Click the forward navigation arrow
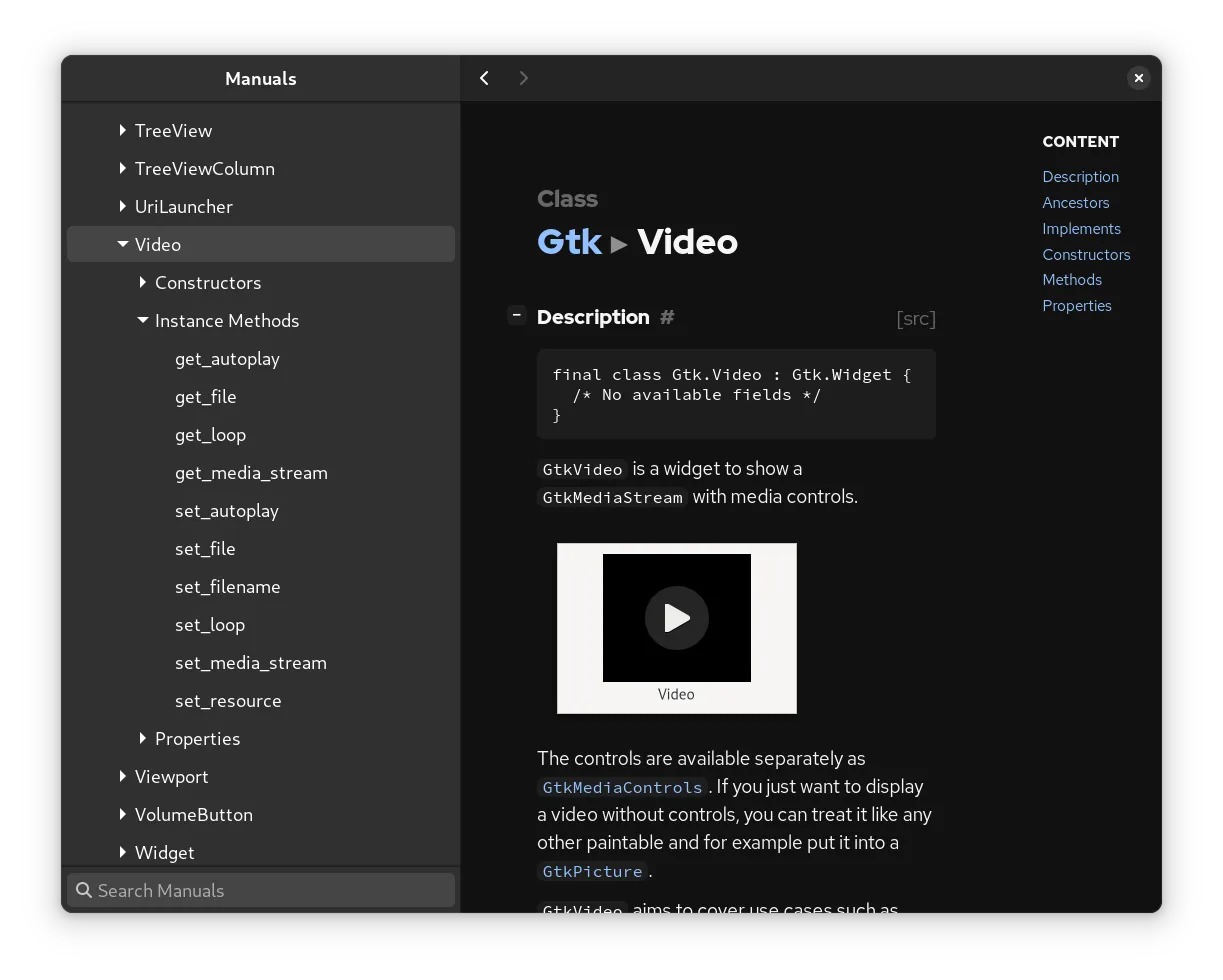 524,78
